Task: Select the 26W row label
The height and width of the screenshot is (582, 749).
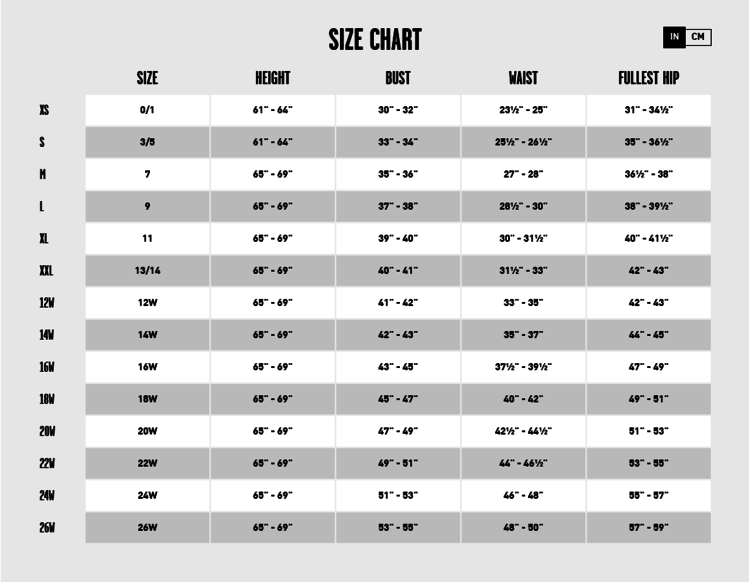Action: [x=46, y=527]
